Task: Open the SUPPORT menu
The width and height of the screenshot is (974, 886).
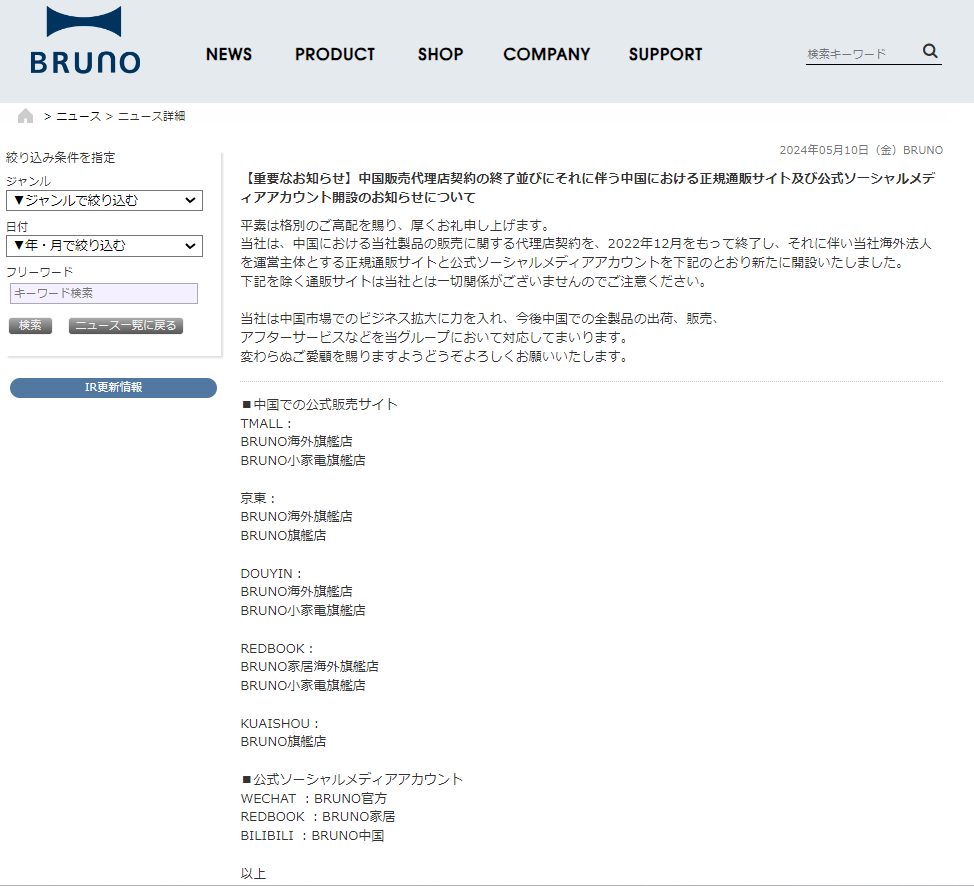Action: tap(665, 55)
